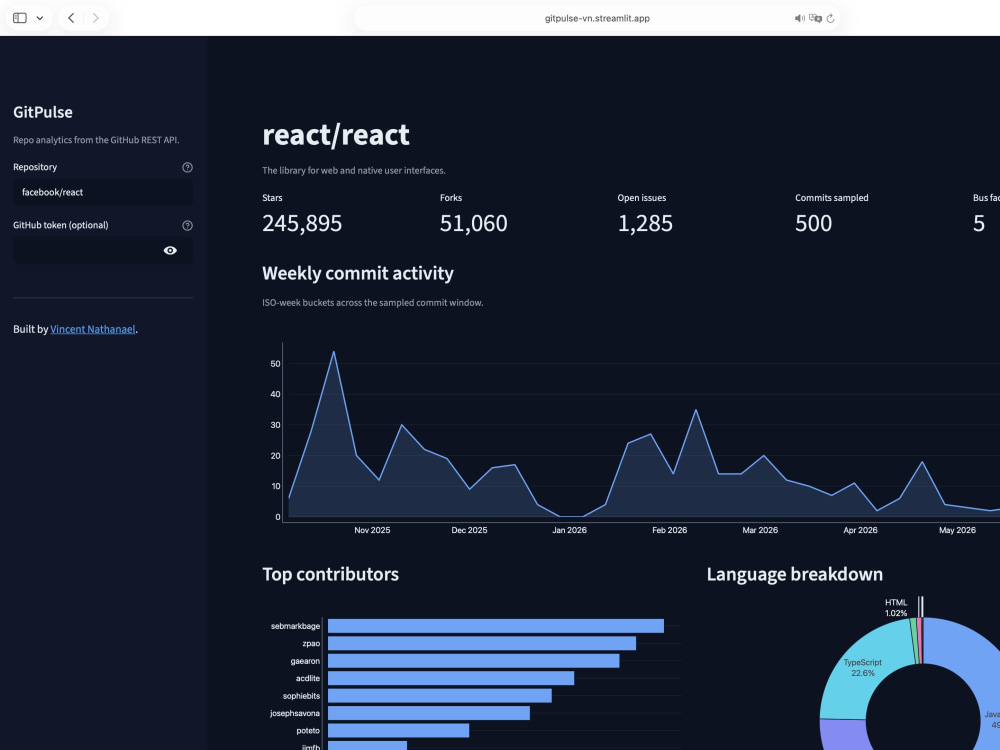Image resolution: width=1000 pixels, height=750 pixels.
Task: Toggle the Safari sidebar icon
Action: click(x=20, y=18)
